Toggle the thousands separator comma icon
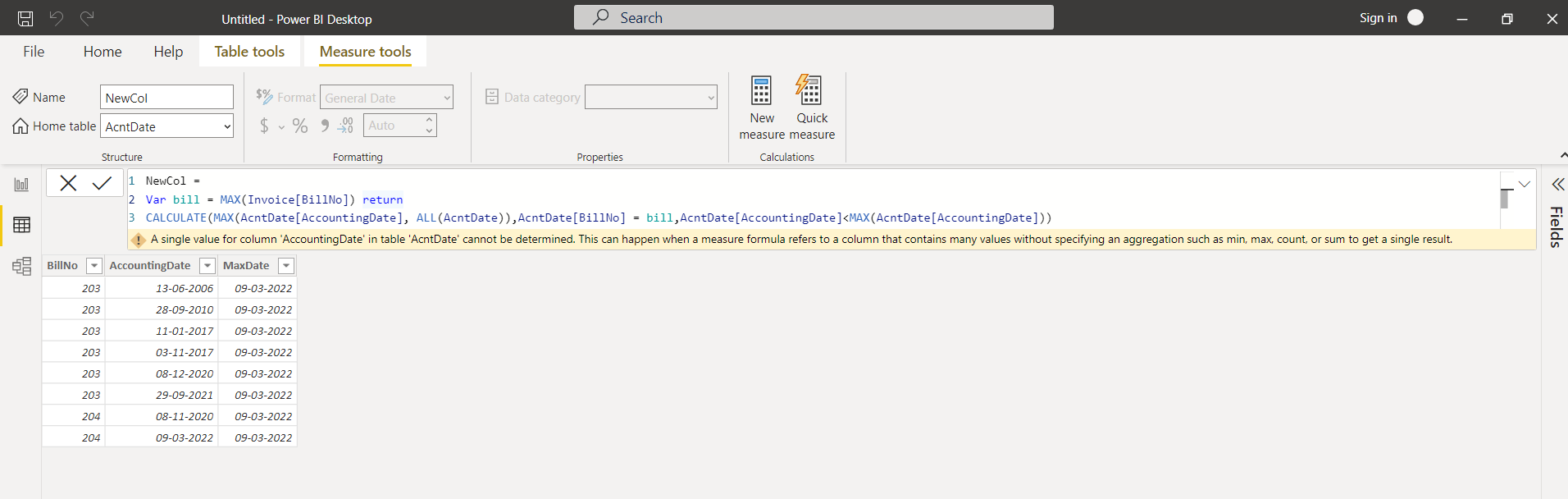This screenshot has height=499, width=1568. pos(325,126)
